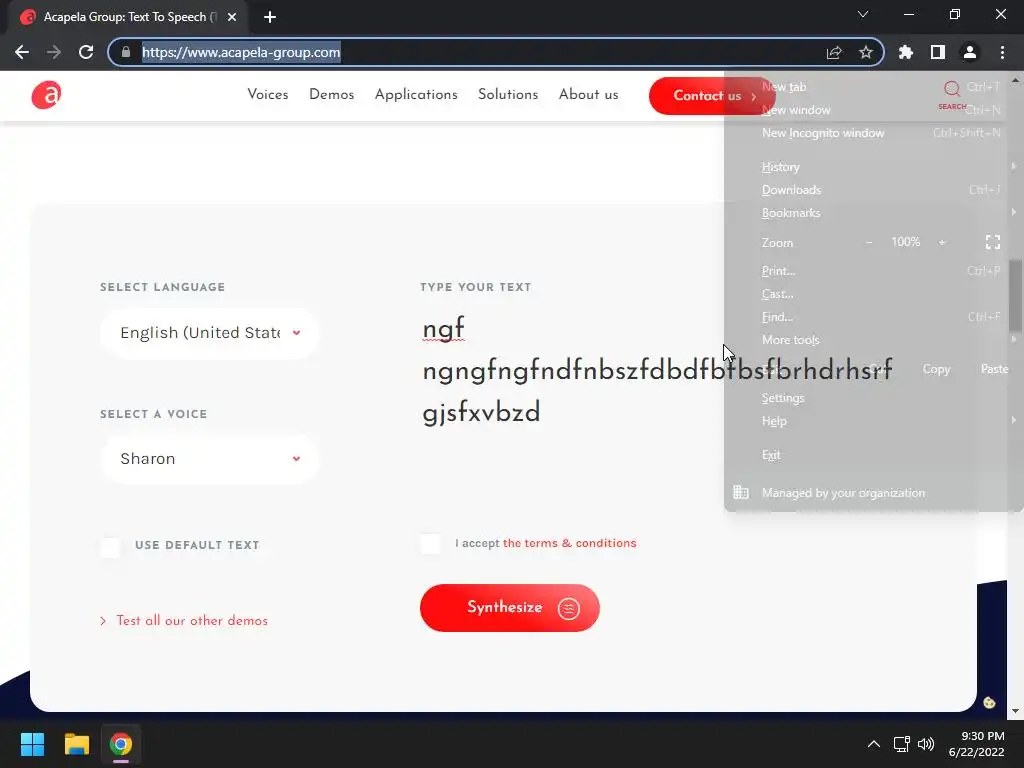Open File Explorer from the taskbar
The image size is (1024, 768).
pos(76,744)
